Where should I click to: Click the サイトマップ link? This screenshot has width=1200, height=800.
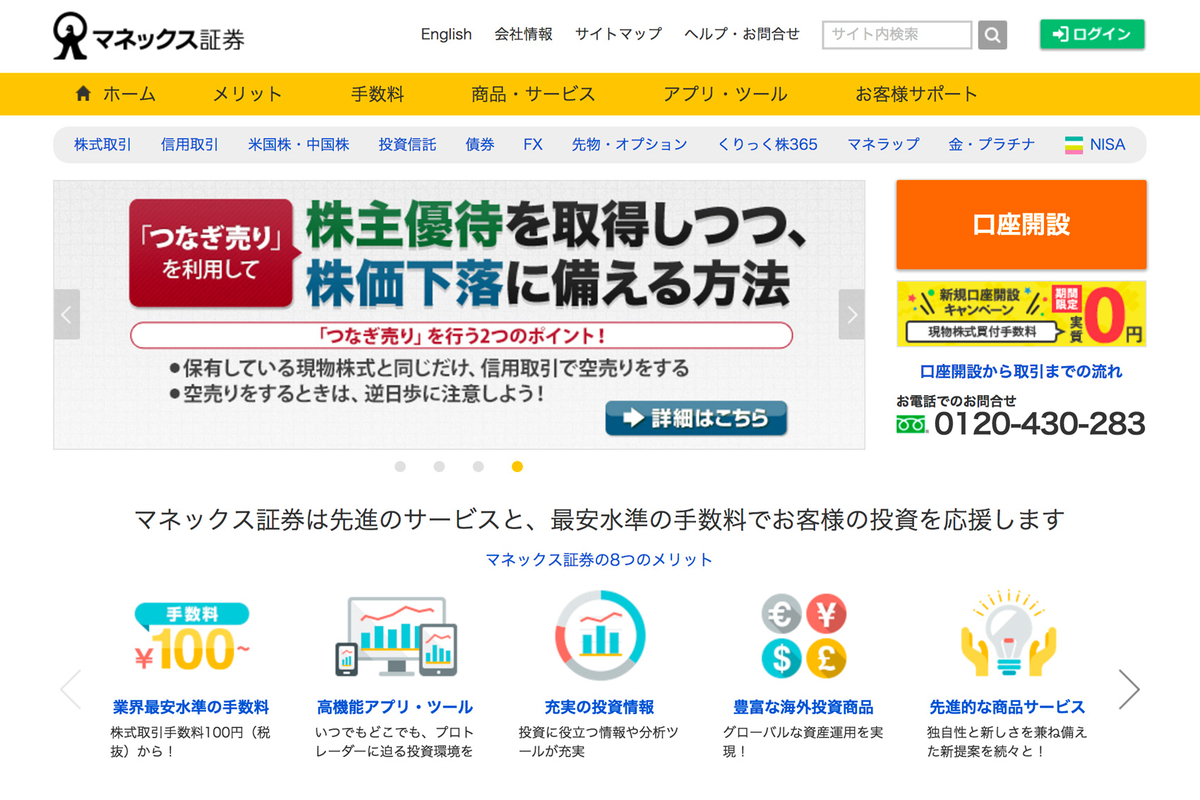click(x=618, y=34)
